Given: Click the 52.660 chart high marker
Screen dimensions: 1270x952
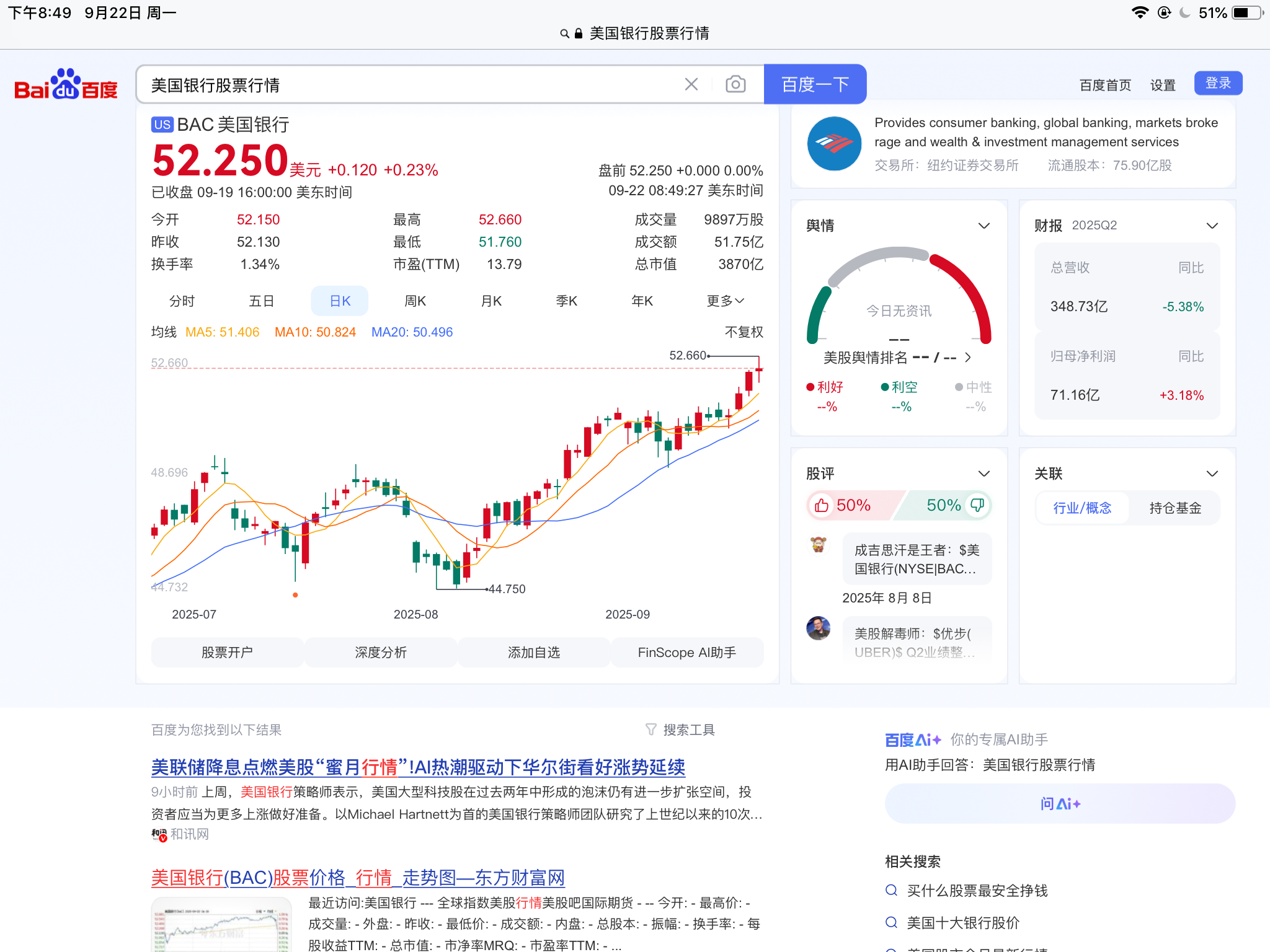Looking at the screenshot, I should pos(688,356).
